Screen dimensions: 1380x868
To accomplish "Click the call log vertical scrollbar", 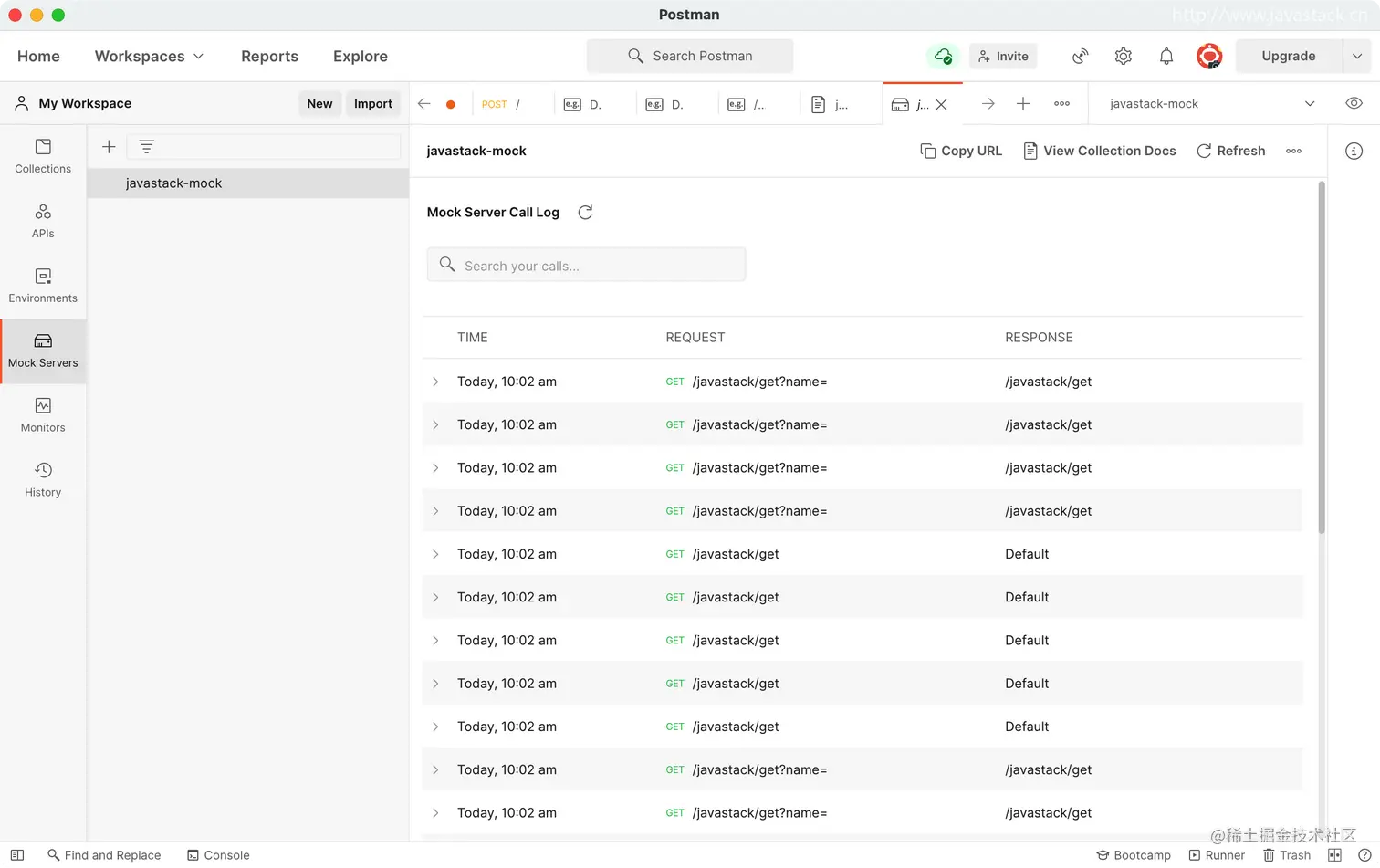I will [x=1321, y=357].
